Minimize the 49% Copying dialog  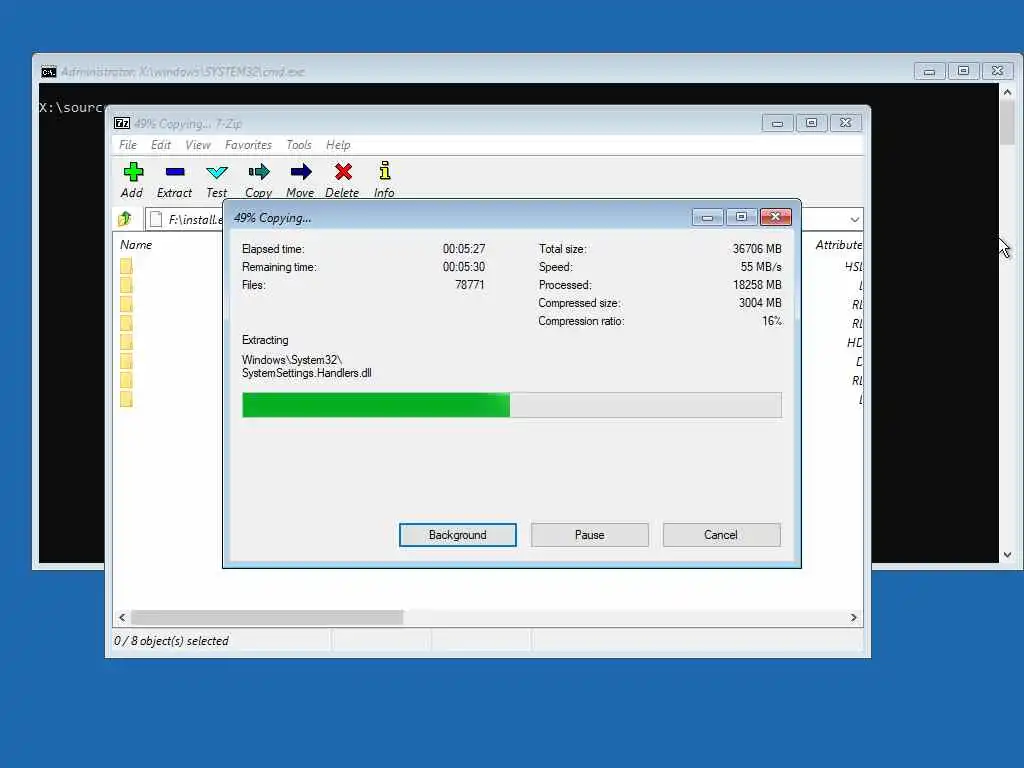pos(707,217)
